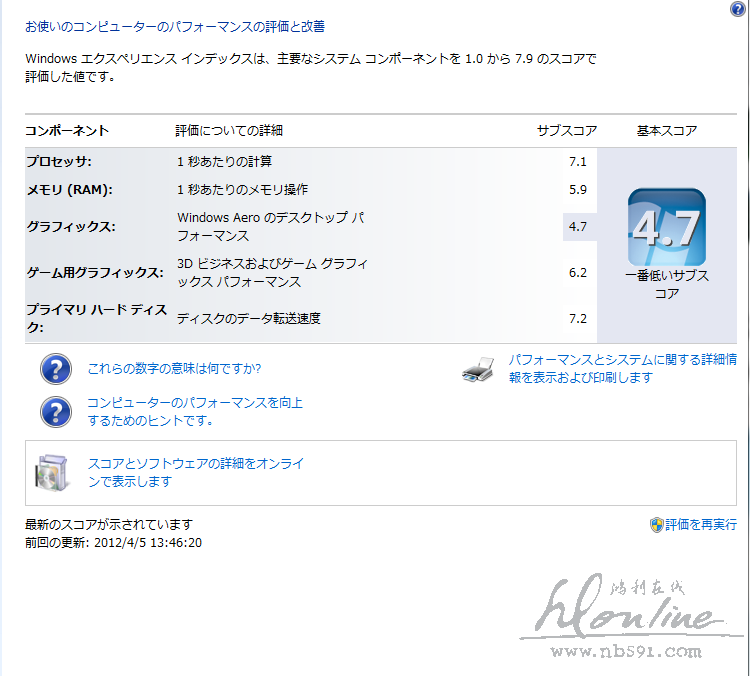Viewport: 750px width, 676px height.
Task: Click question mark icon beside これらの数字の意味は何ですか
Action: [56, 368]
